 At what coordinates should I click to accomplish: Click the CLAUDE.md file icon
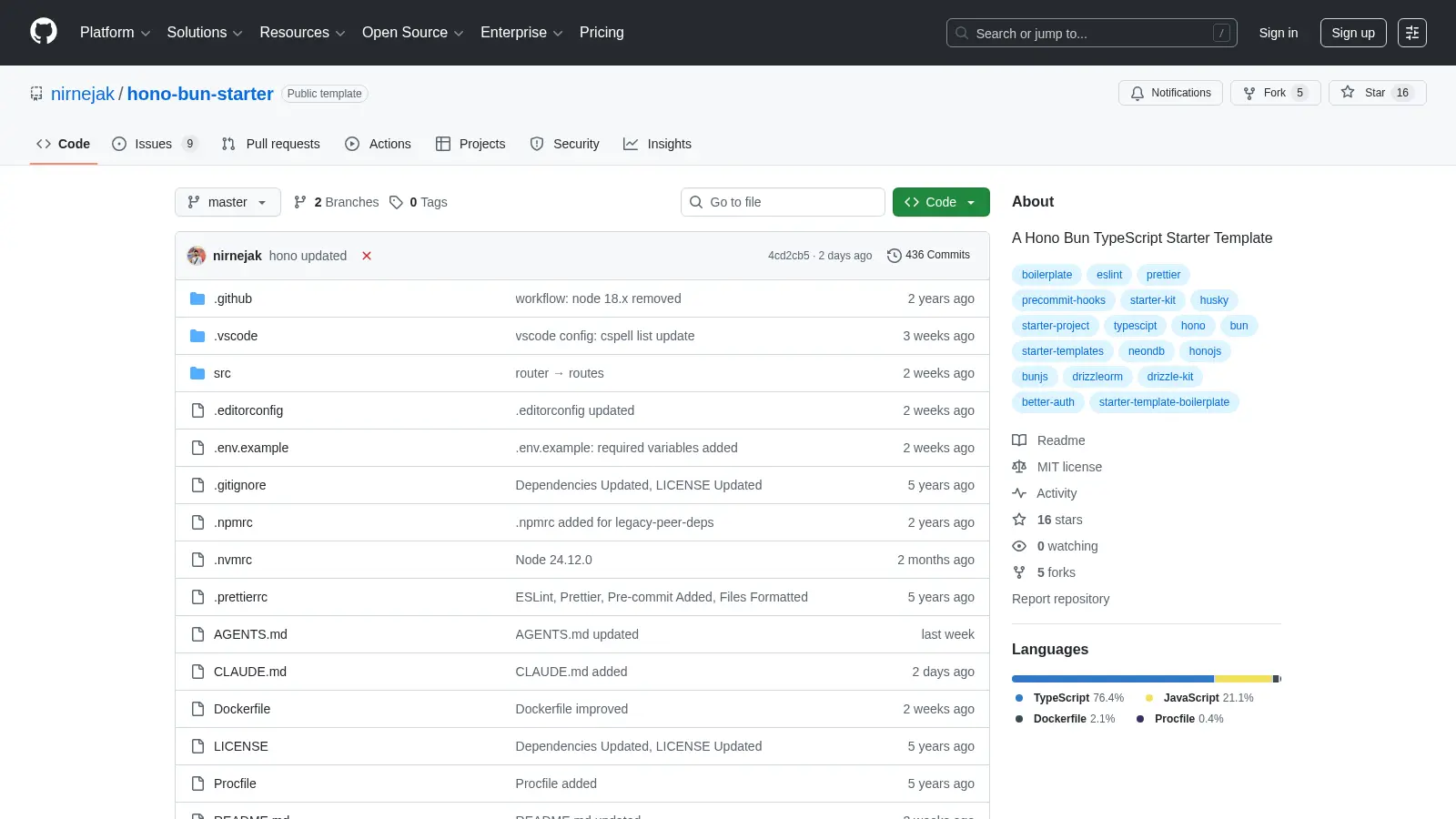coord(197,672)
